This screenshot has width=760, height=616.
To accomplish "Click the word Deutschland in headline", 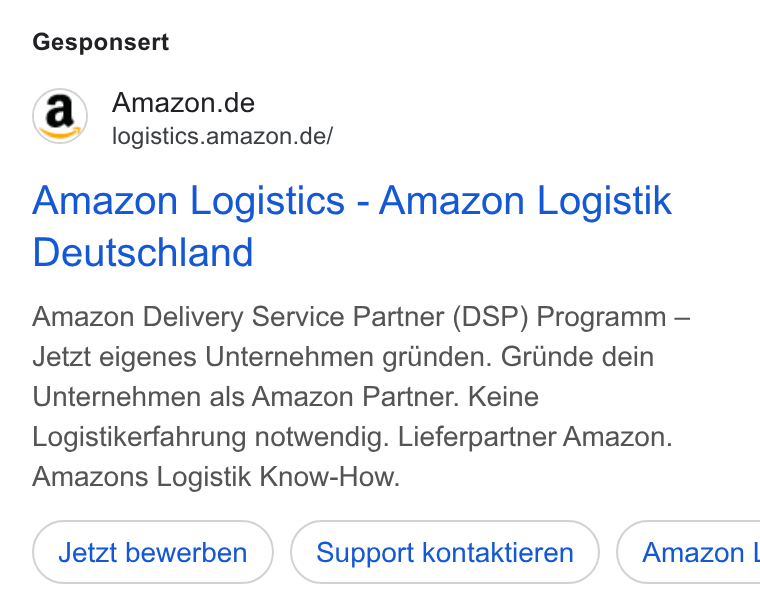I will point(143,252).
